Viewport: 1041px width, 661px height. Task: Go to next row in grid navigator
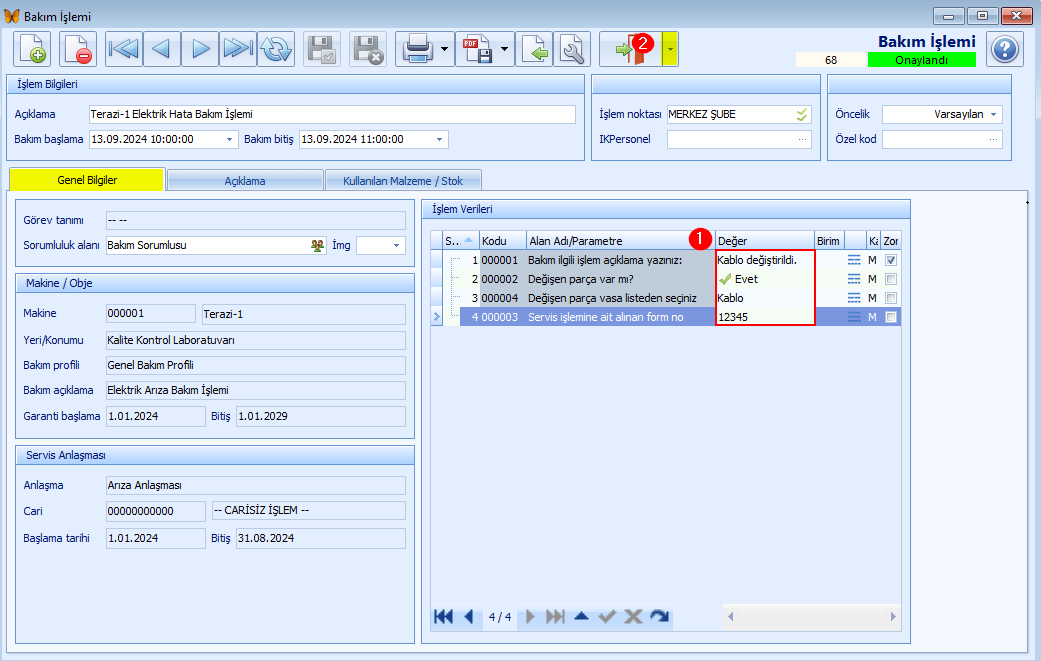pos(530,617)
